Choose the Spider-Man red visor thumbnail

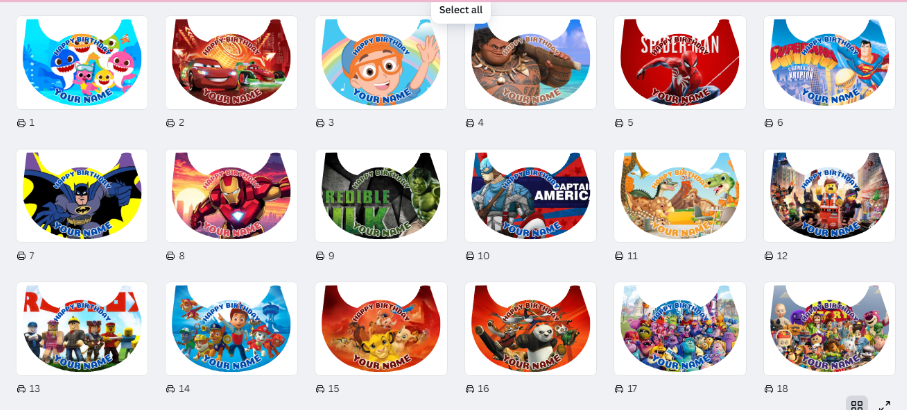coord(680,62)
